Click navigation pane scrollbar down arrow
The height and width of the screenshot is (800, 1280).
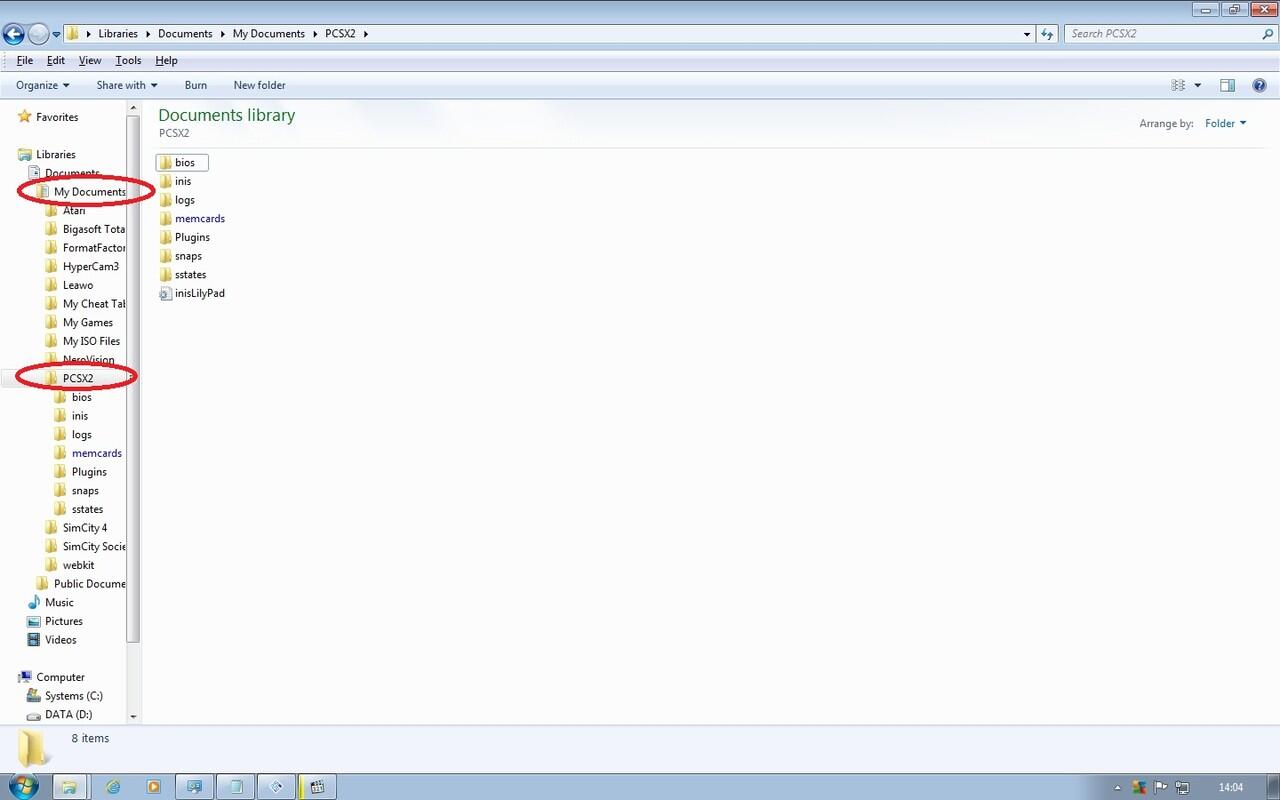point(134,716)
